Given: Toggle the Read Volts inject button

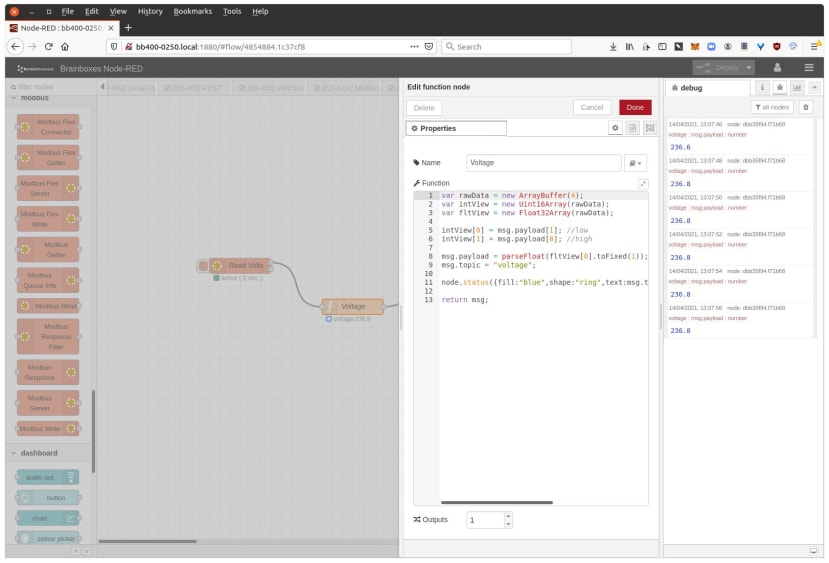Looking at the screenshot, I should (x=203, y=265).
